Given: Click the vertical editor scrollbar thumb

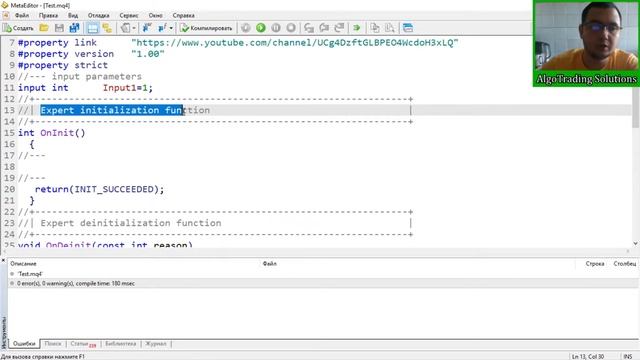Looking at the screenshot, I should point(636,106).
